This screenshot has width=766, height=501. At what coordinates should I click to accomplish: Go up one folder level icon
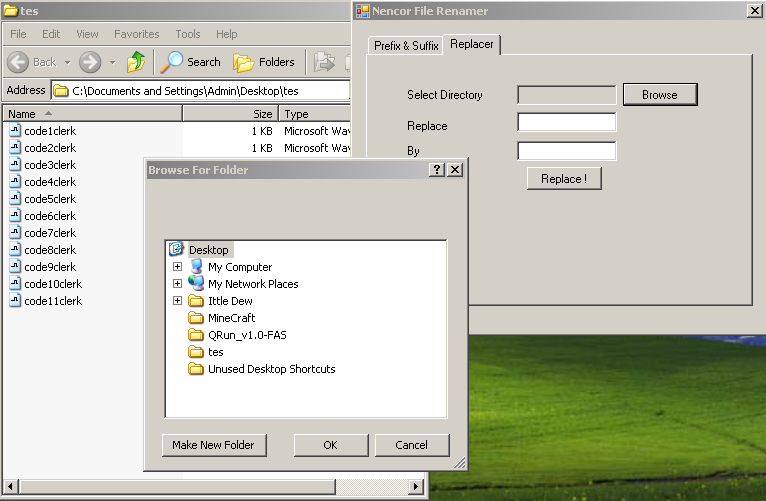[136, 62]
